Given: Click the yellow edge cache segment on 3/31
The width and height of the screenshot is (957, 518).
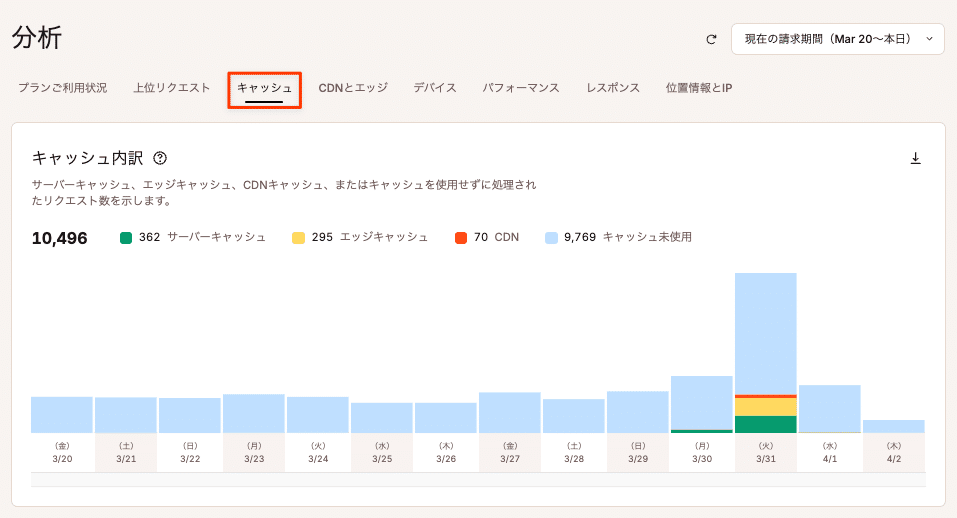Looking at the screenshot, I should tap(765, 407).
